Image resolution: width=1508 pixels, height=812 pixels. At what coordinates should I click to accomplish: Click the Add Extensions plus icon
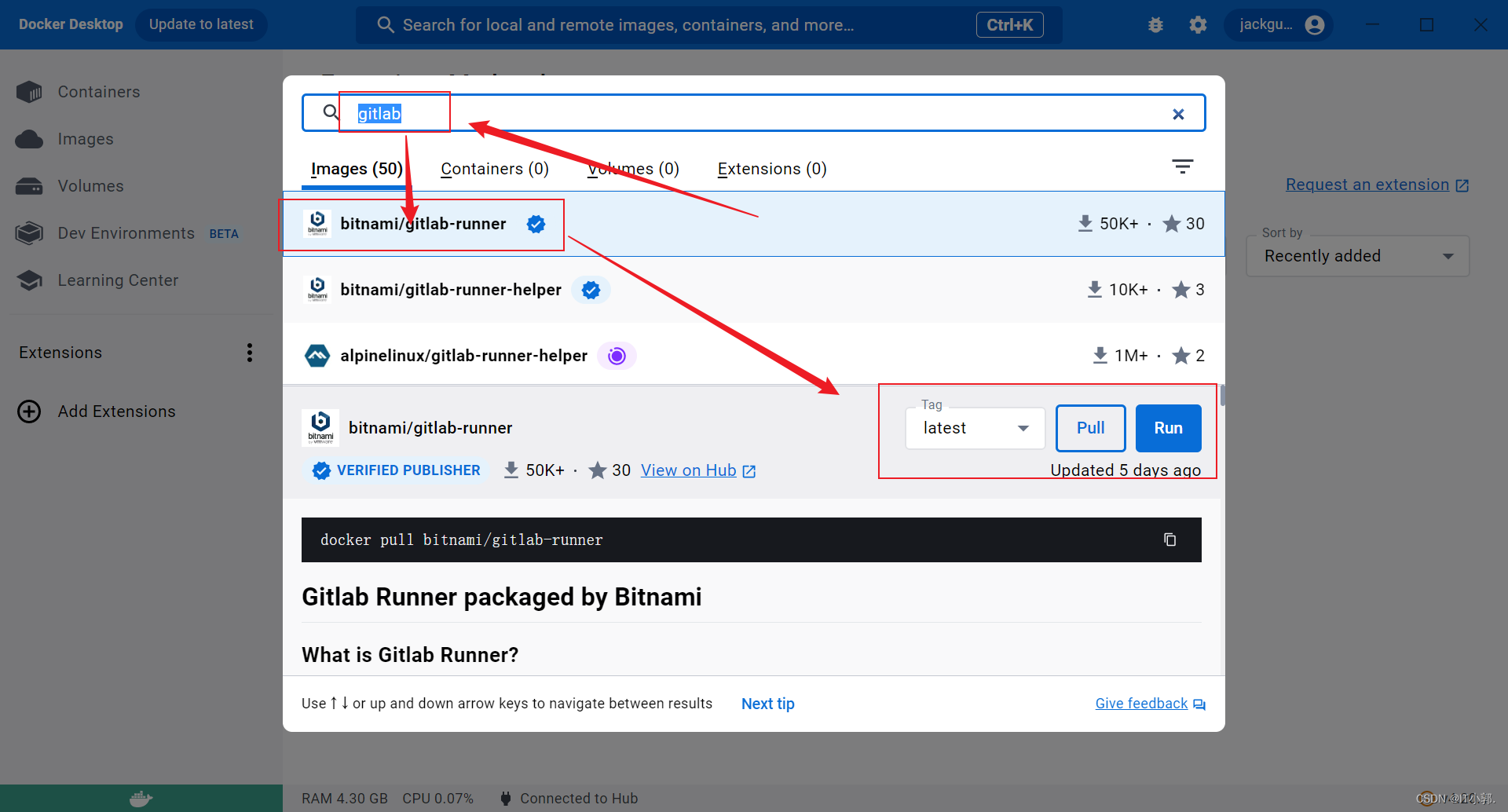pyautogui.click(x=29, y=411)
